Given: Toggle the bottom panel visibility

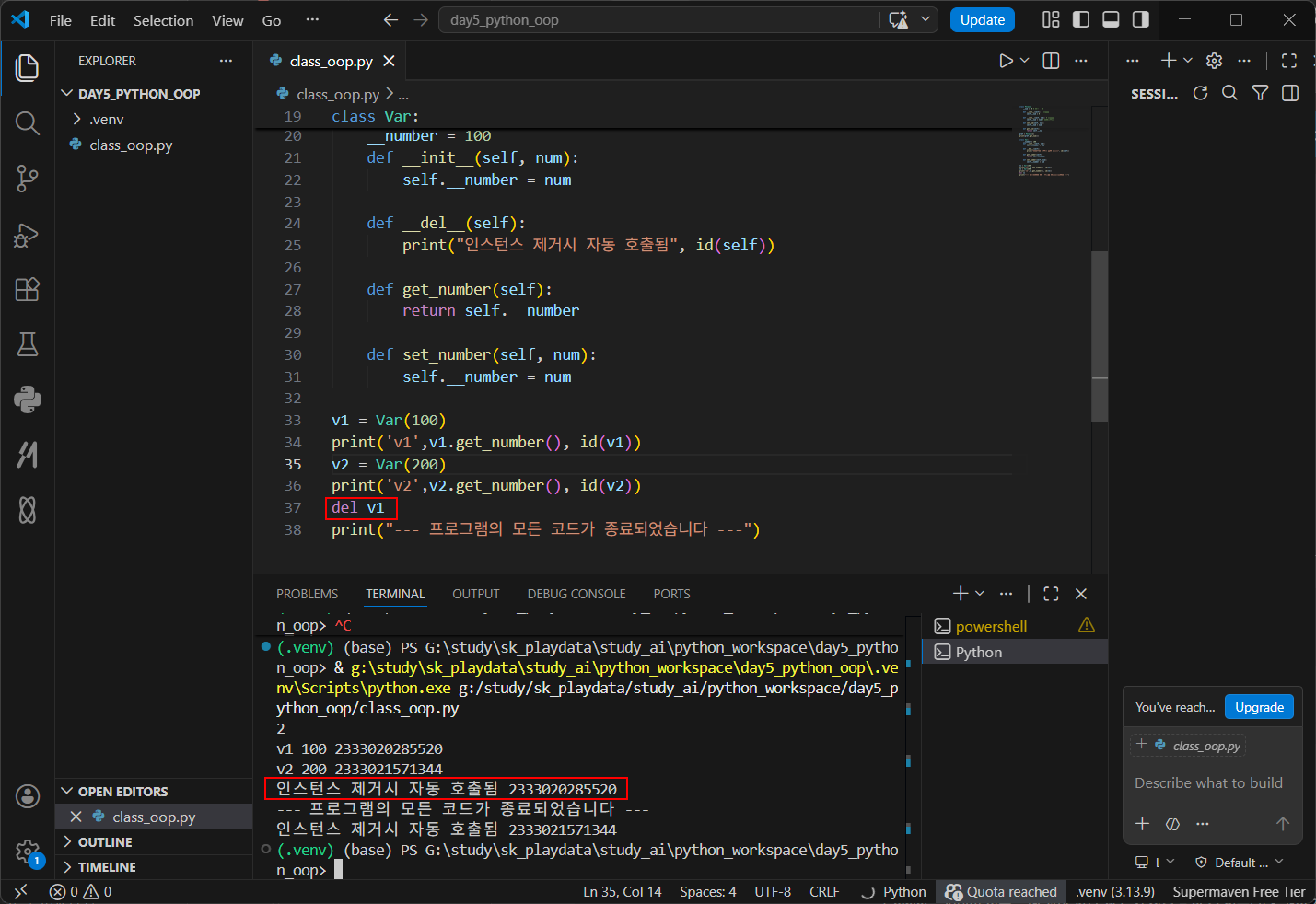Looking at the screenshot, I should pyautogui.click(x=1111, y=19).
